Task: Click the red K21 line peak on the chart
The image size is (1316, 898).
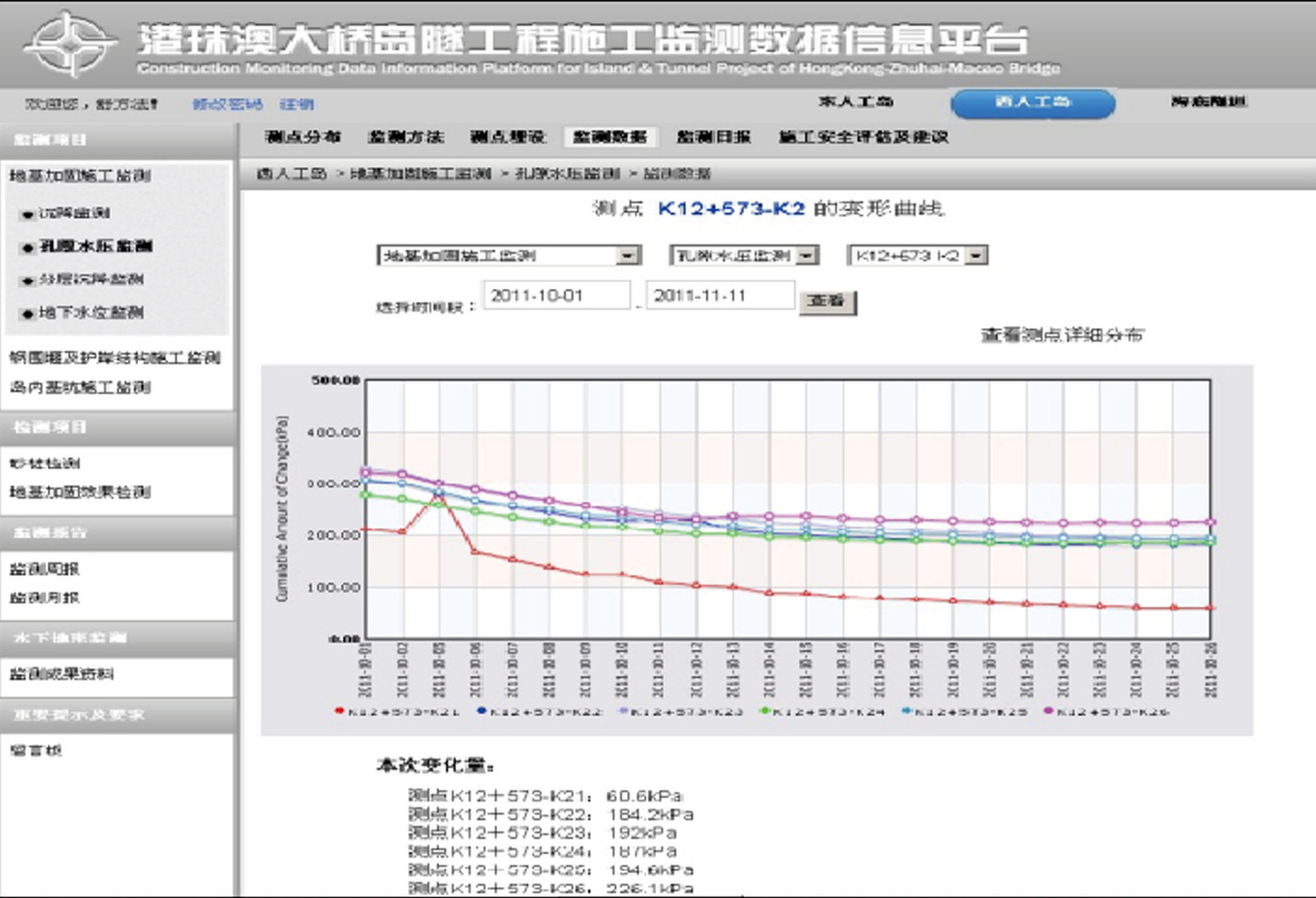Action: tap(438, 497)
